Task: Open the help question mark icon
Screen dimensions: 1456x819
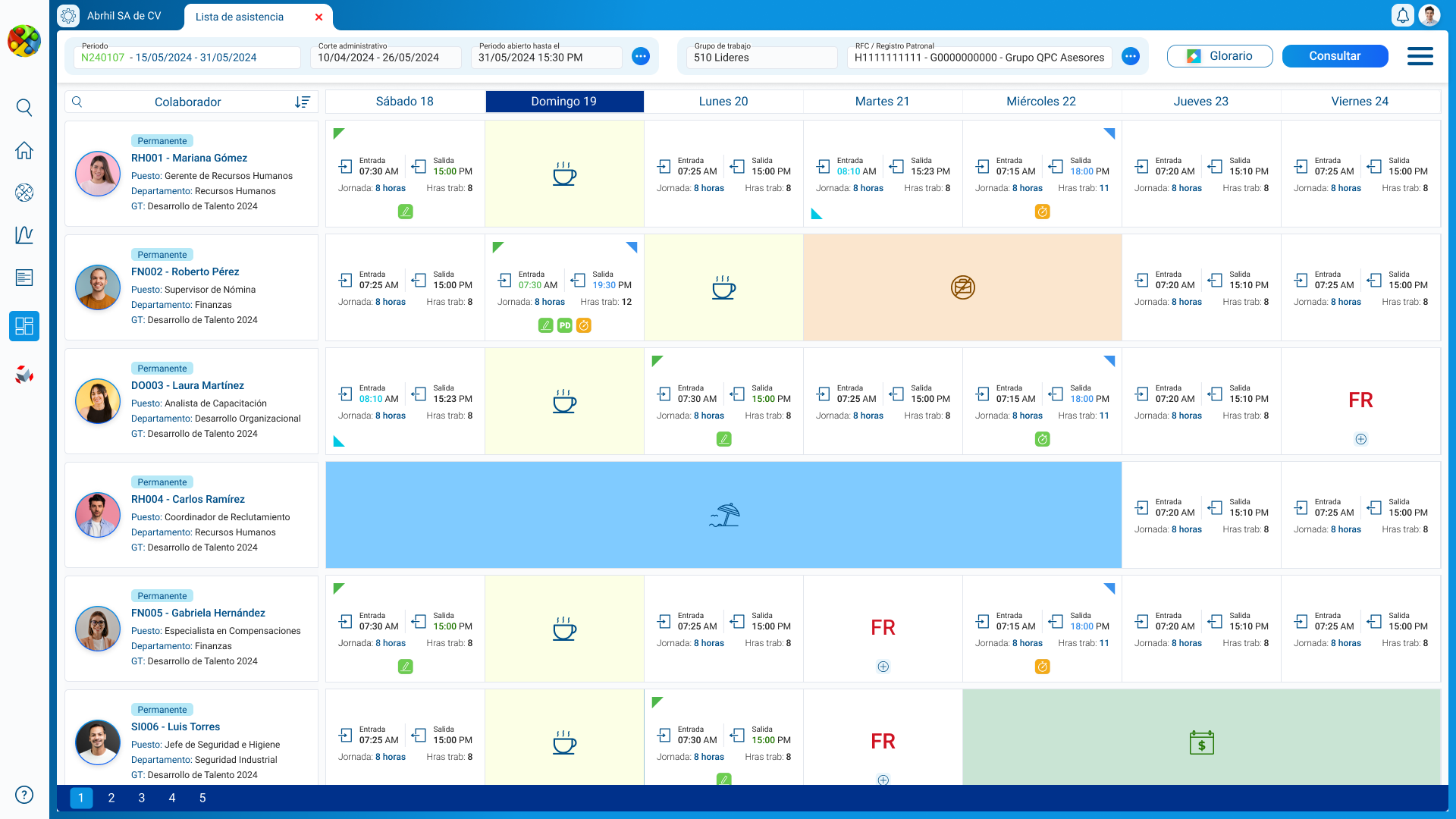Action: (x=24, y=795)
